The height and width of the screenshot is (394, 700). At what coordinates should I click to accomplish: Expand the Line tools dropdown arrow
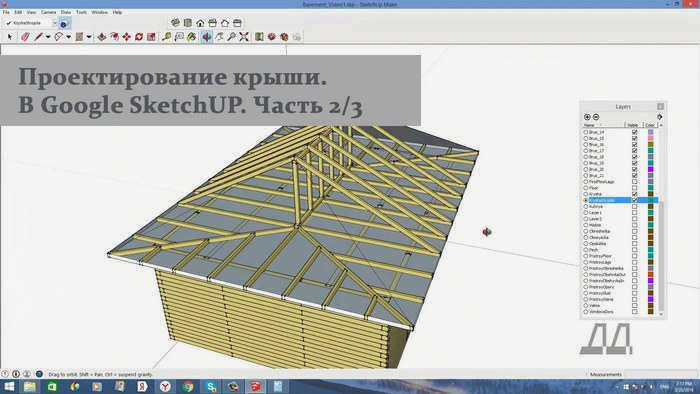48,37
